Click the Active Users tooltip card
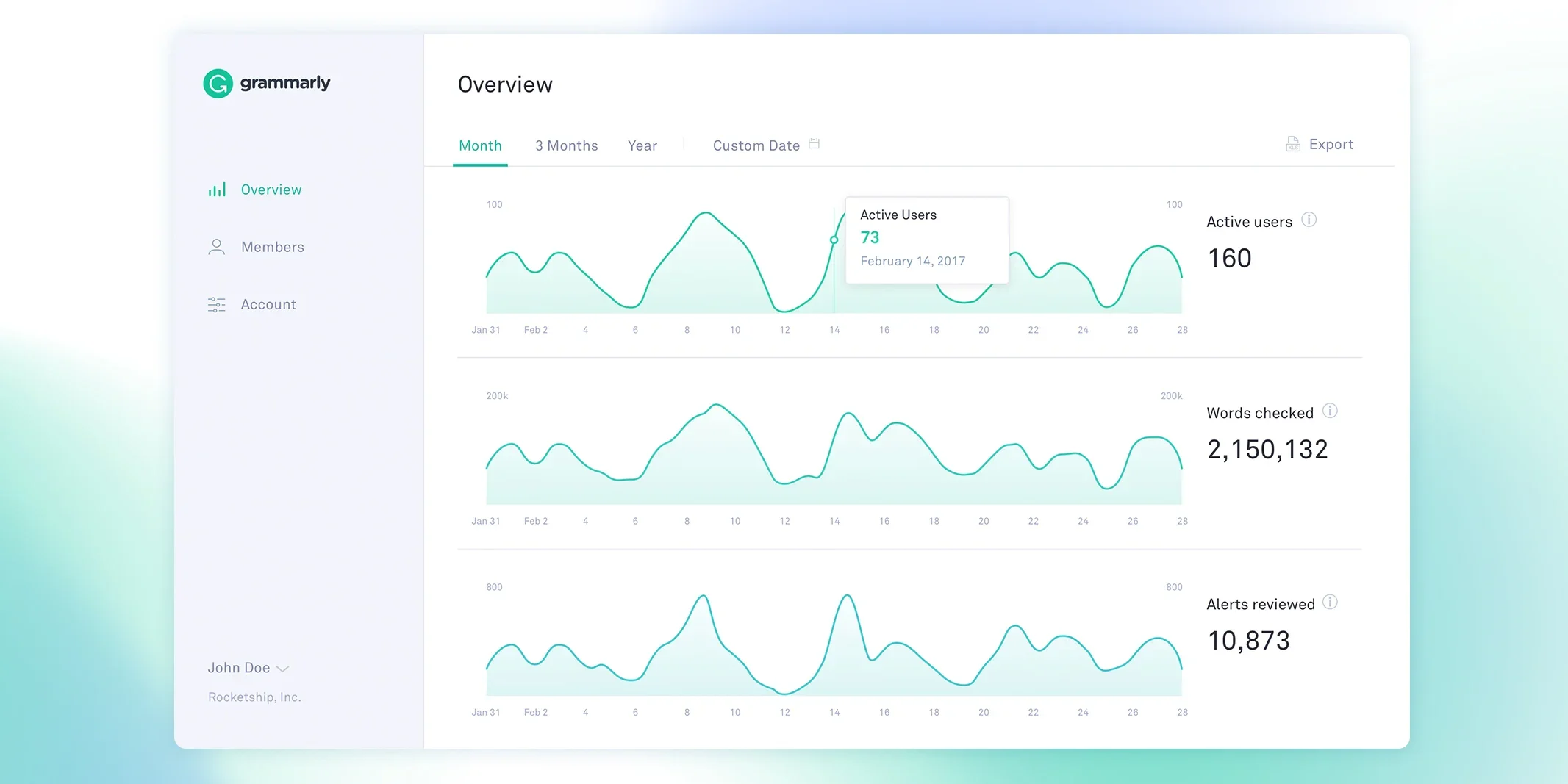1568x784 pixels. click(927, 240)
